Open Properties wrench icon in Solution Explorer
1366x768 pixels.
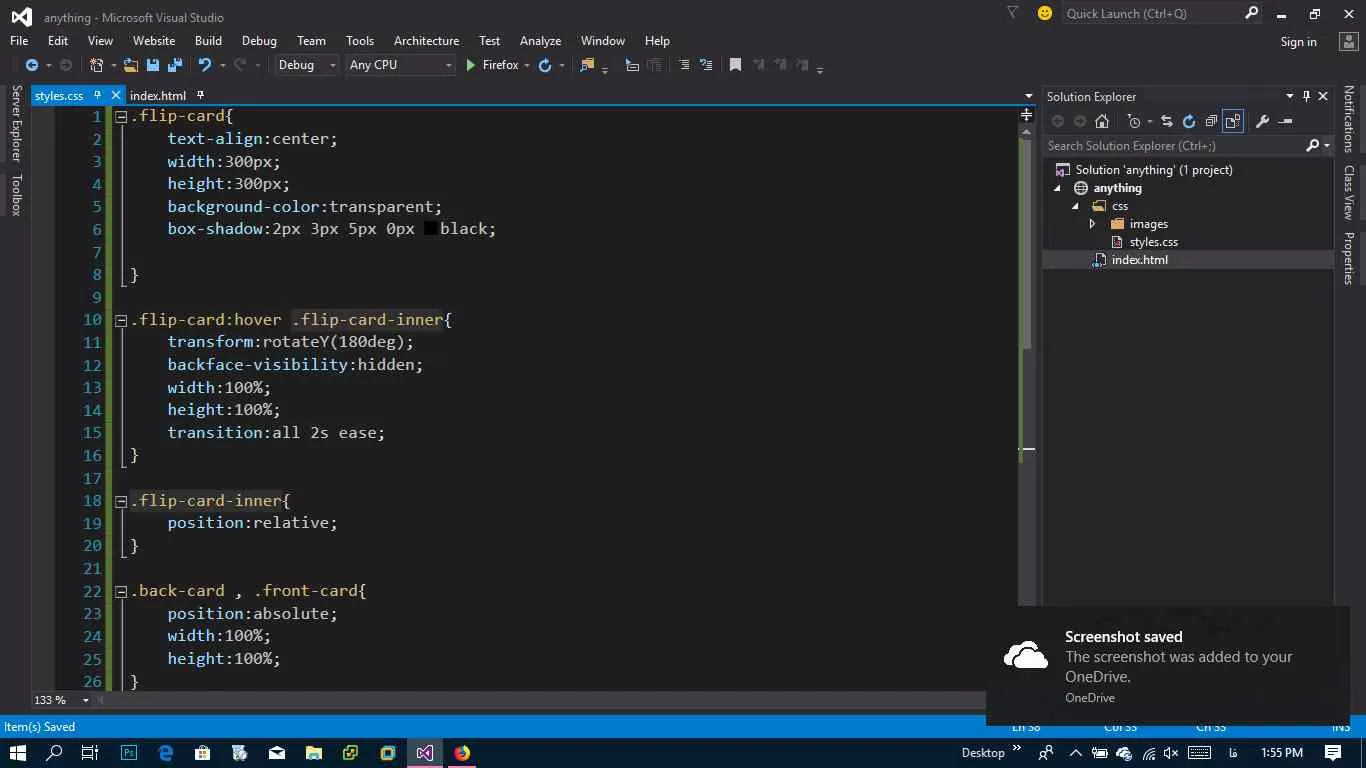(x=1262, y=121)
